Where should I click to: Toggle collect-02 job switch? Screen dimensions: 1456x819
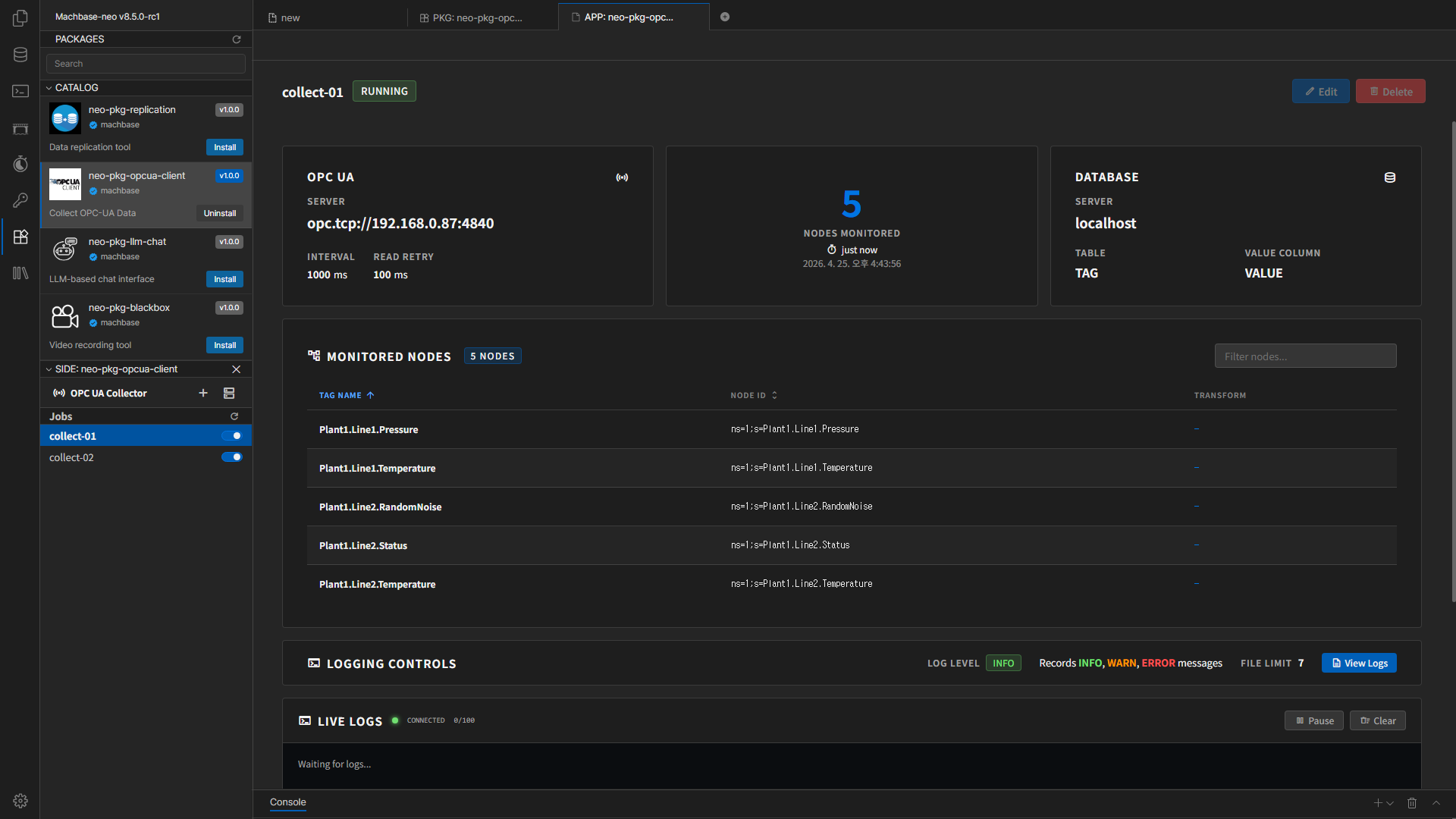[x=232, y=457]
